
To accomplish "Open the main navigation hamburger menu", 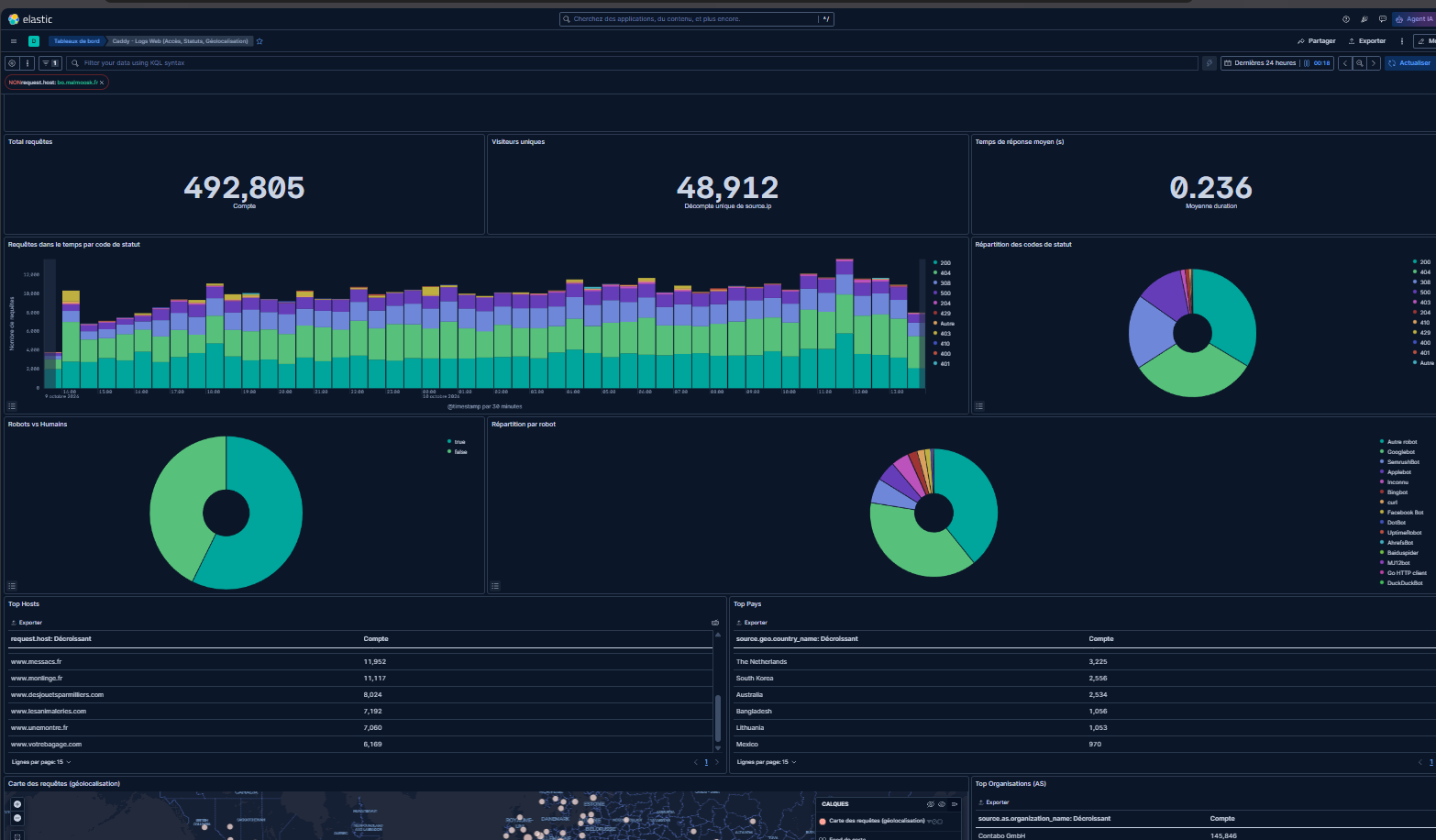I will (x=14, y=41).
